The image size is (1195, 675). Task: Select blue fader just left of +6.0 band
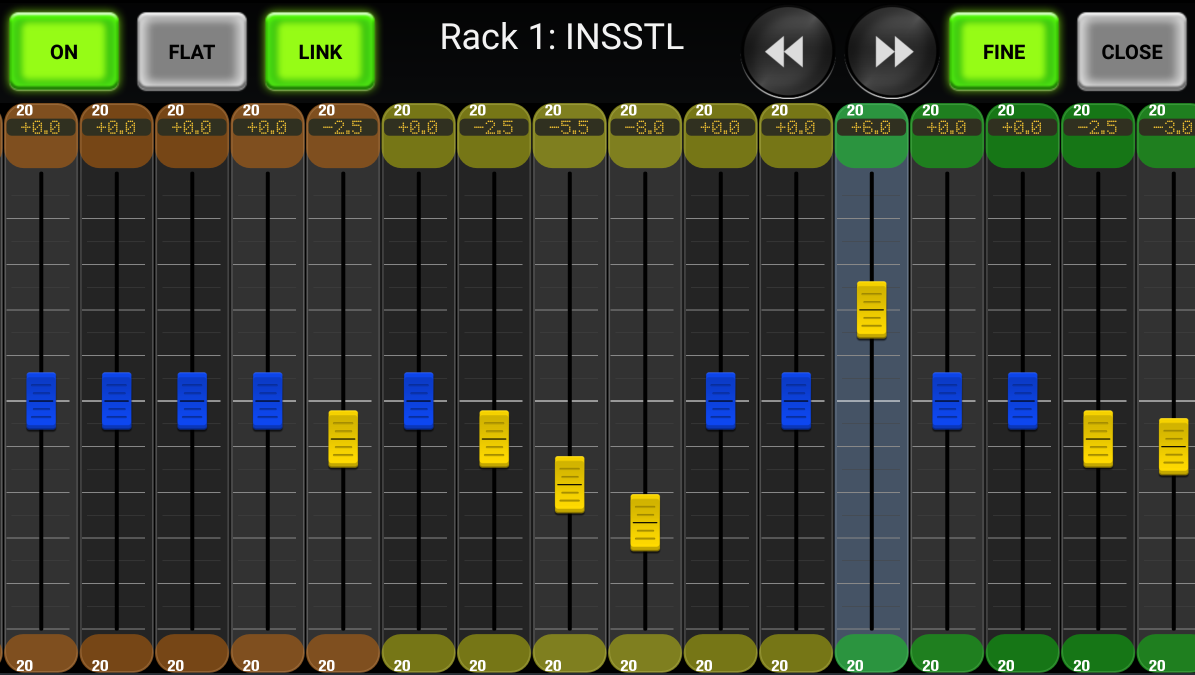pyautogui.click(x=796, y=401)
